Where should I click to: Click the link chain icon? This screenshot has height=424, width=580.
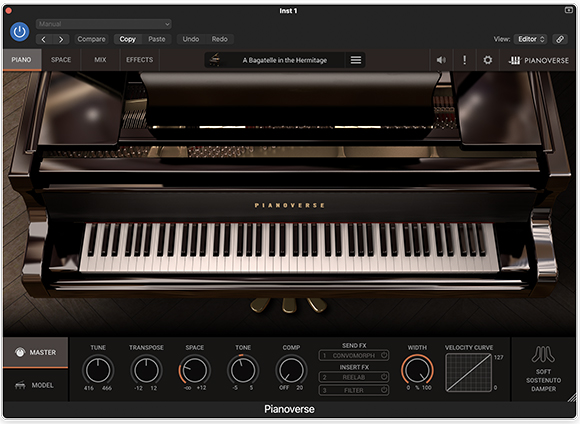560,39
